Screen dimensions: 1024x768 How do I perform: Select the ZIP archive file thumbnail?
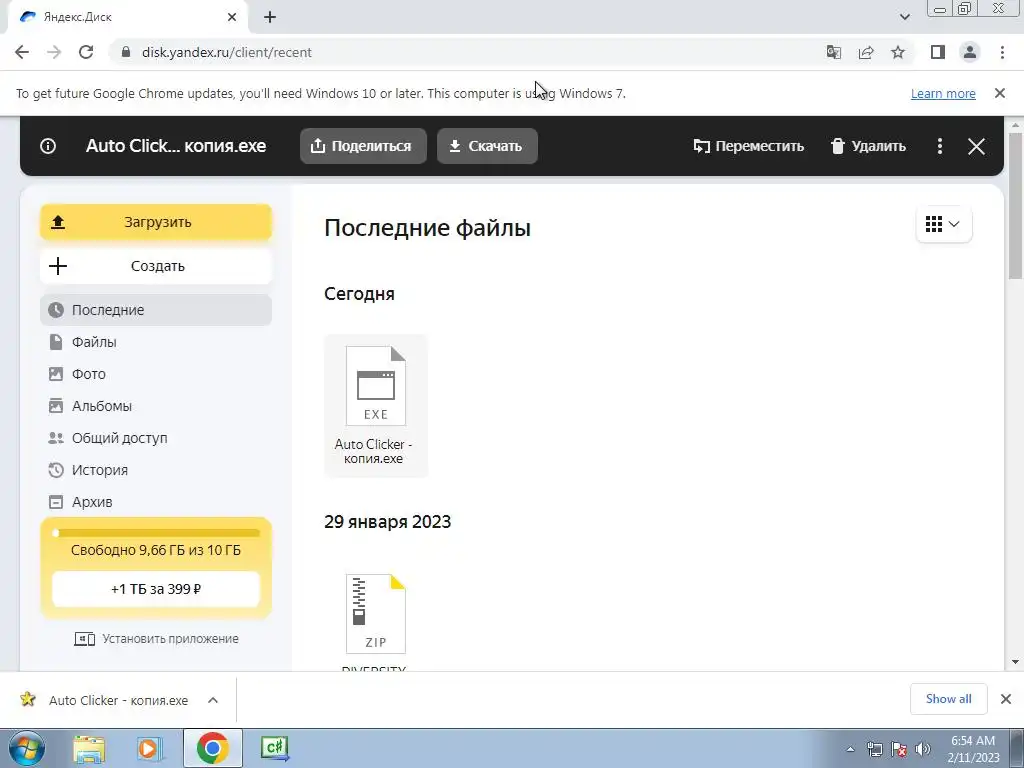coord(376,614)
